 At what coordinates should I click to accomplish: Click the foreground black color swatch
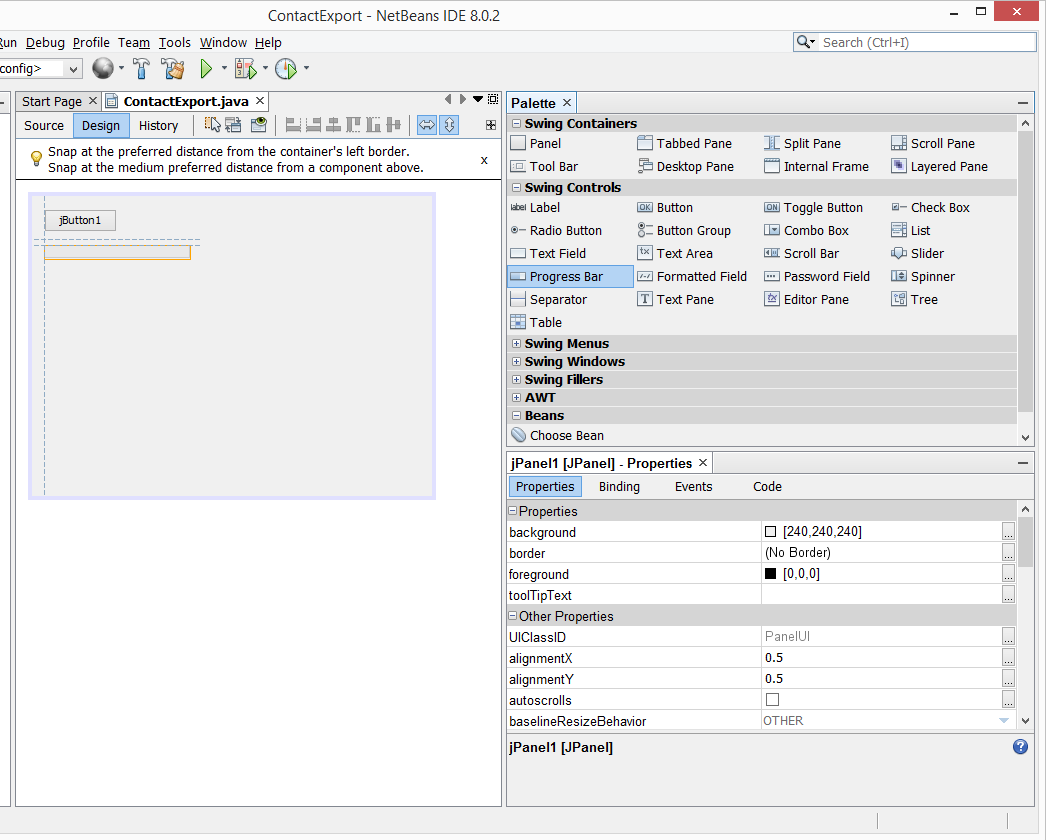(x=770, y=574)
